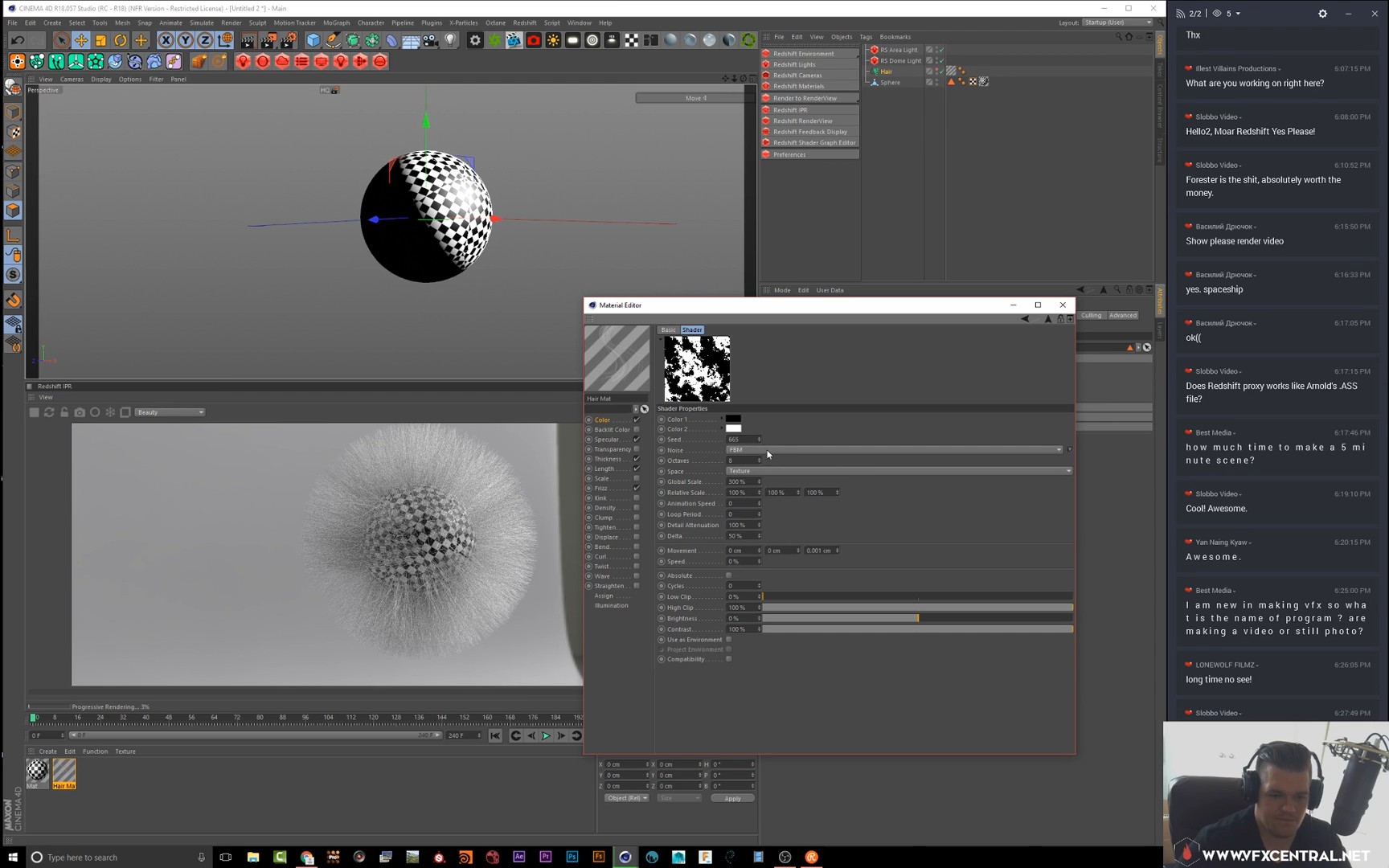Click the black Color 1 swatch
The image size is (1389, 868).
tap(733, 419)
